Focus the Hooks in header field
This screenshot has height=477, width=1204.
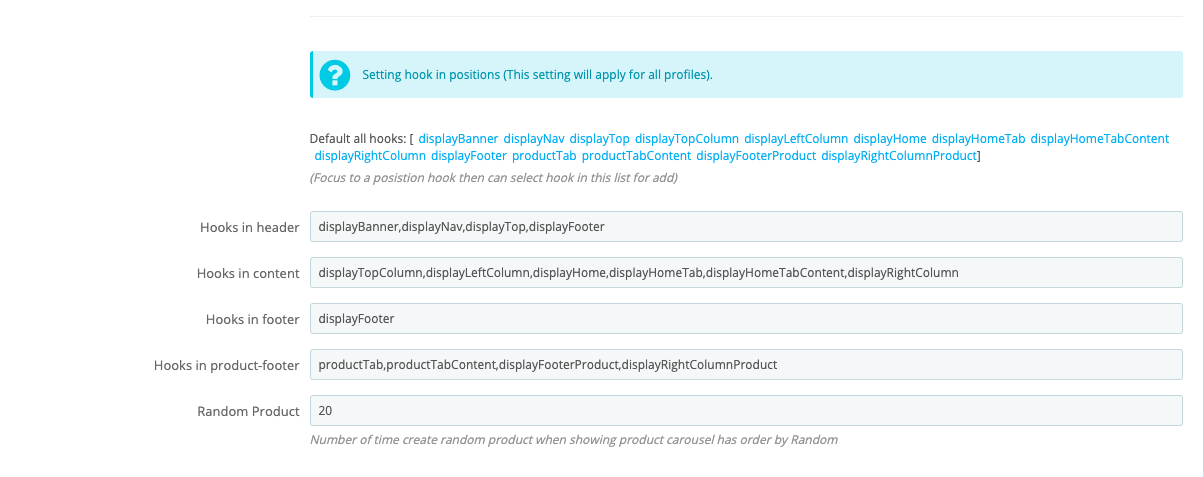[746, 227]
